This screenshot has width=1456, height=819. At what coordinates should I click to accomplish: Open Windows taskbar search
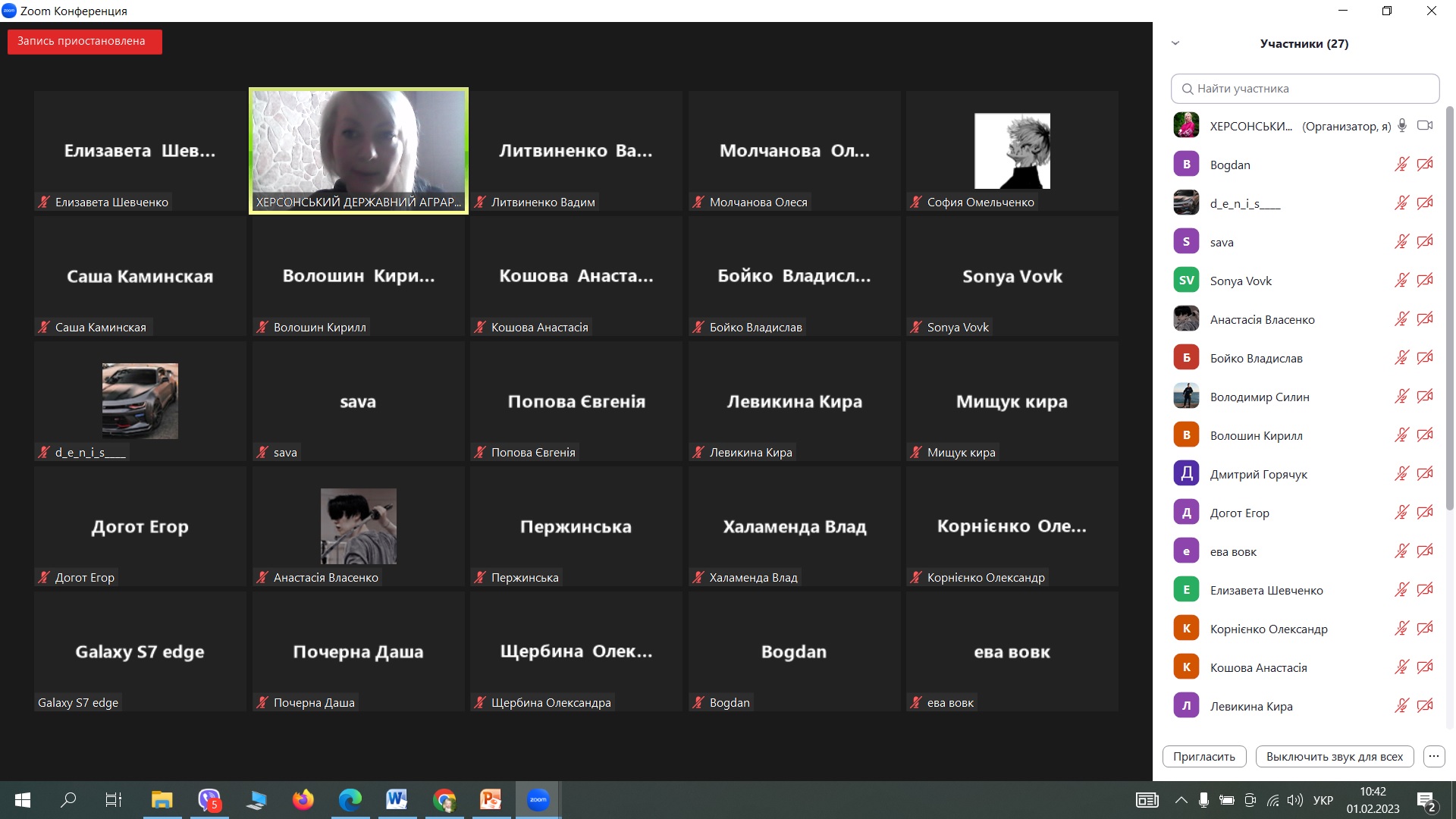[x=68, y=800]
